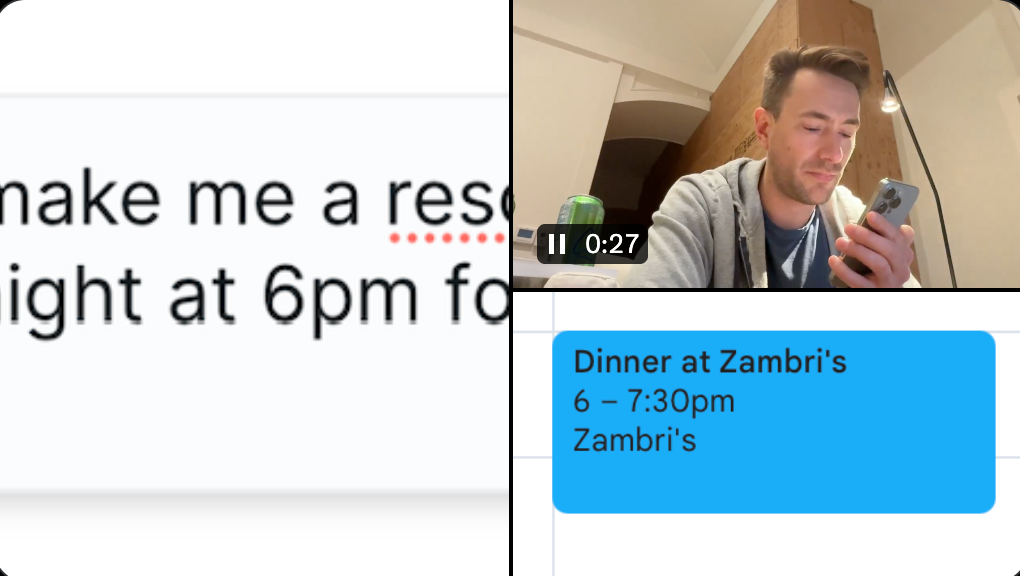Click the word "make" in the typed text
Image resolution: width=1020 pixels, height=576 pixels.
coord(79,199)
